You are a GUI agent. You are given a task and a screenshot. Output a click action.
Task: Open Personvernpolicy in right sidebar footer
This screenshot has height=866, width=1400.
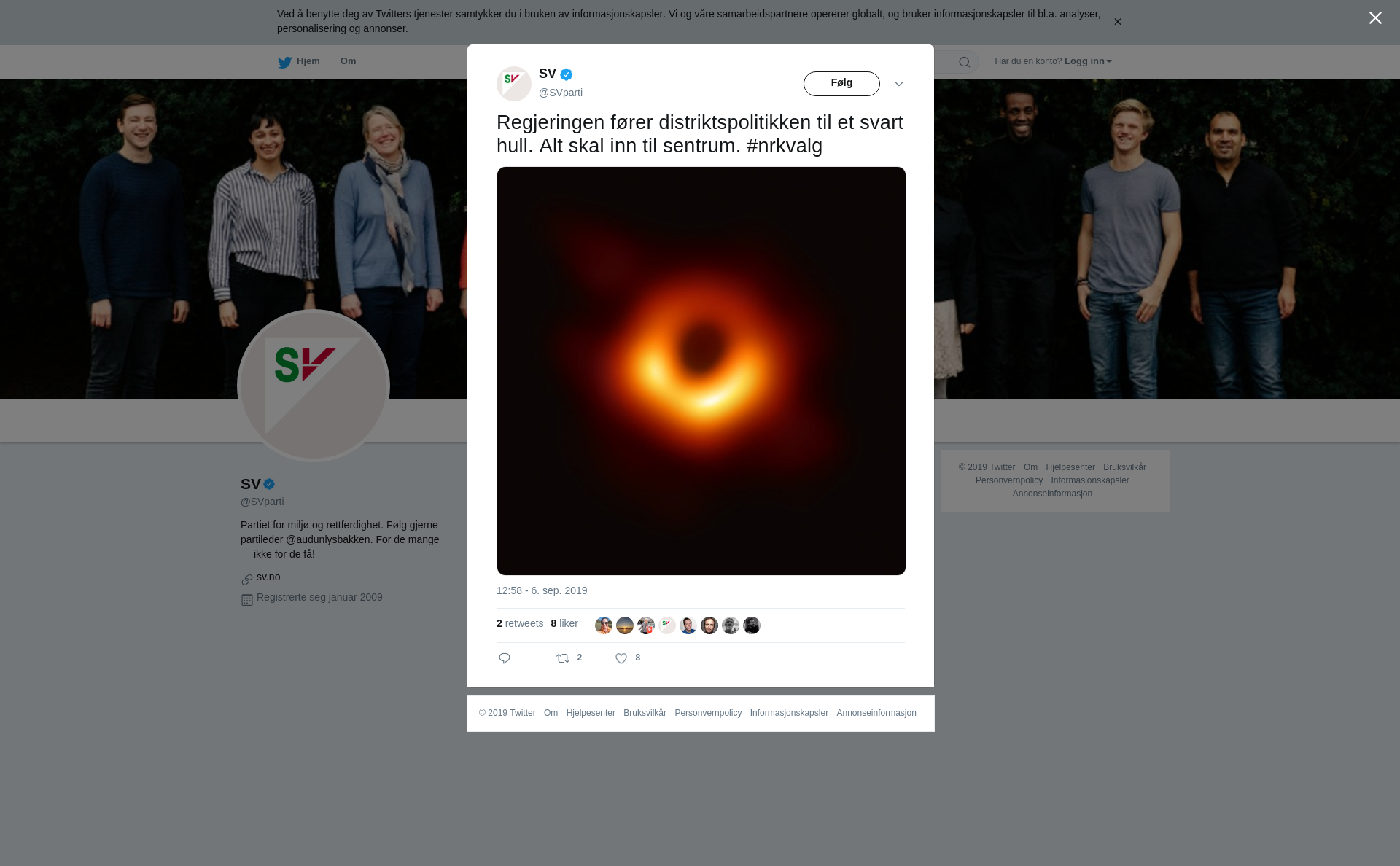[x=1009, y=480]
